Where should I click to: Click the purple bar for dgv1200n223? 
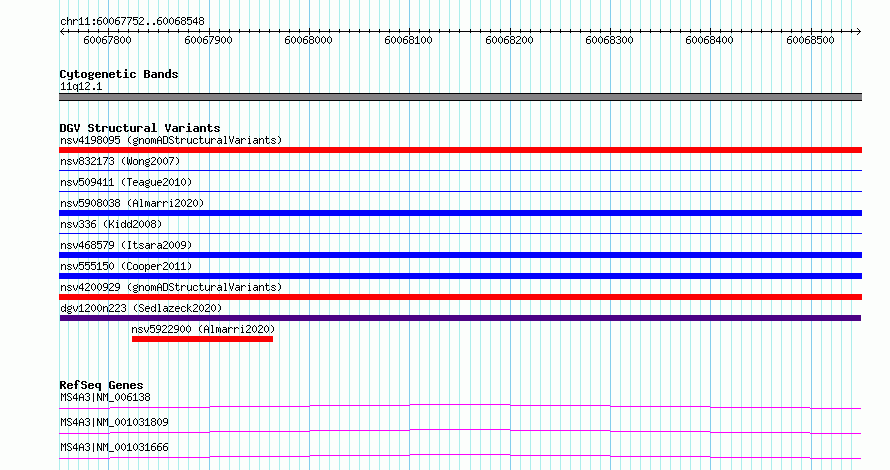point(460,318)
